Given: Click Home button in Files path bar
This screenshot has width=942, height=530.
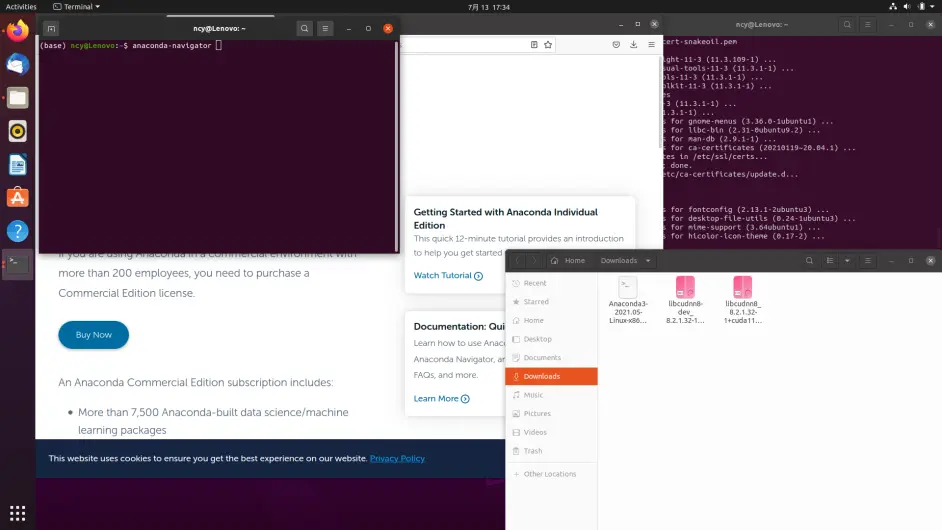Looking at the screenshot, I should tap(568, 261).
